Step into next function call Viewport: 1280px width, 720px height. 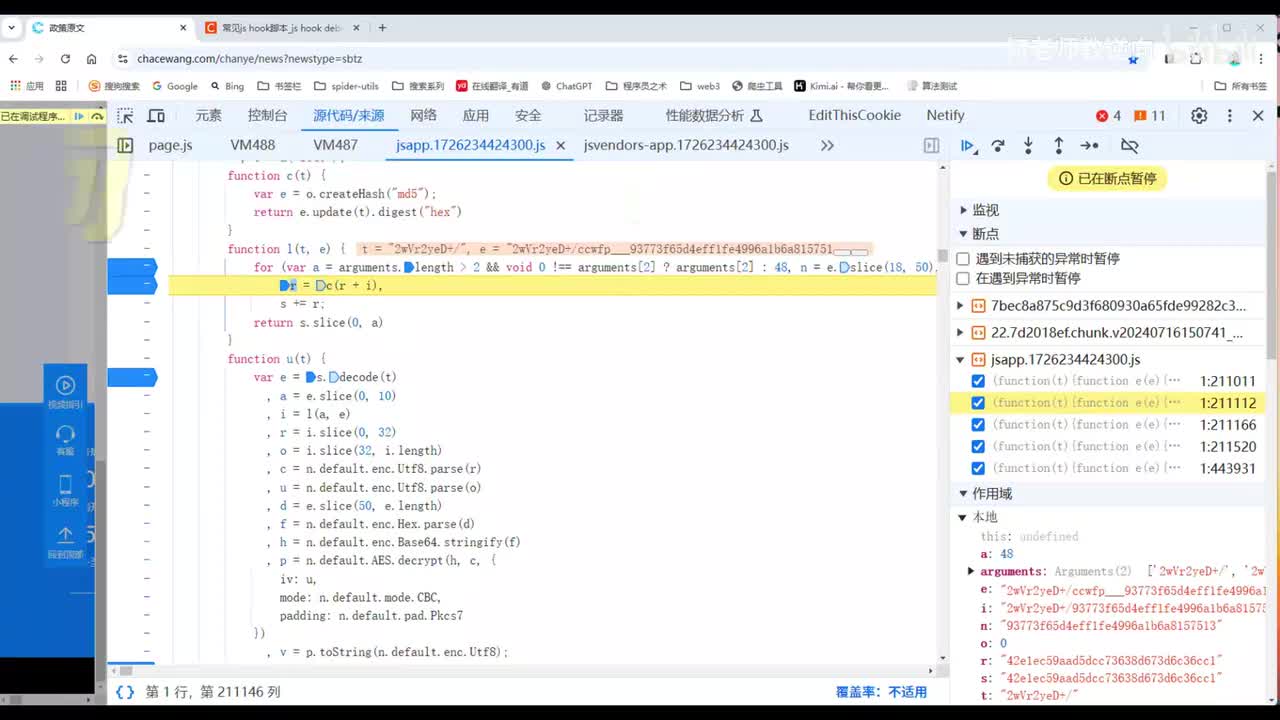[x=1028, y=145]
